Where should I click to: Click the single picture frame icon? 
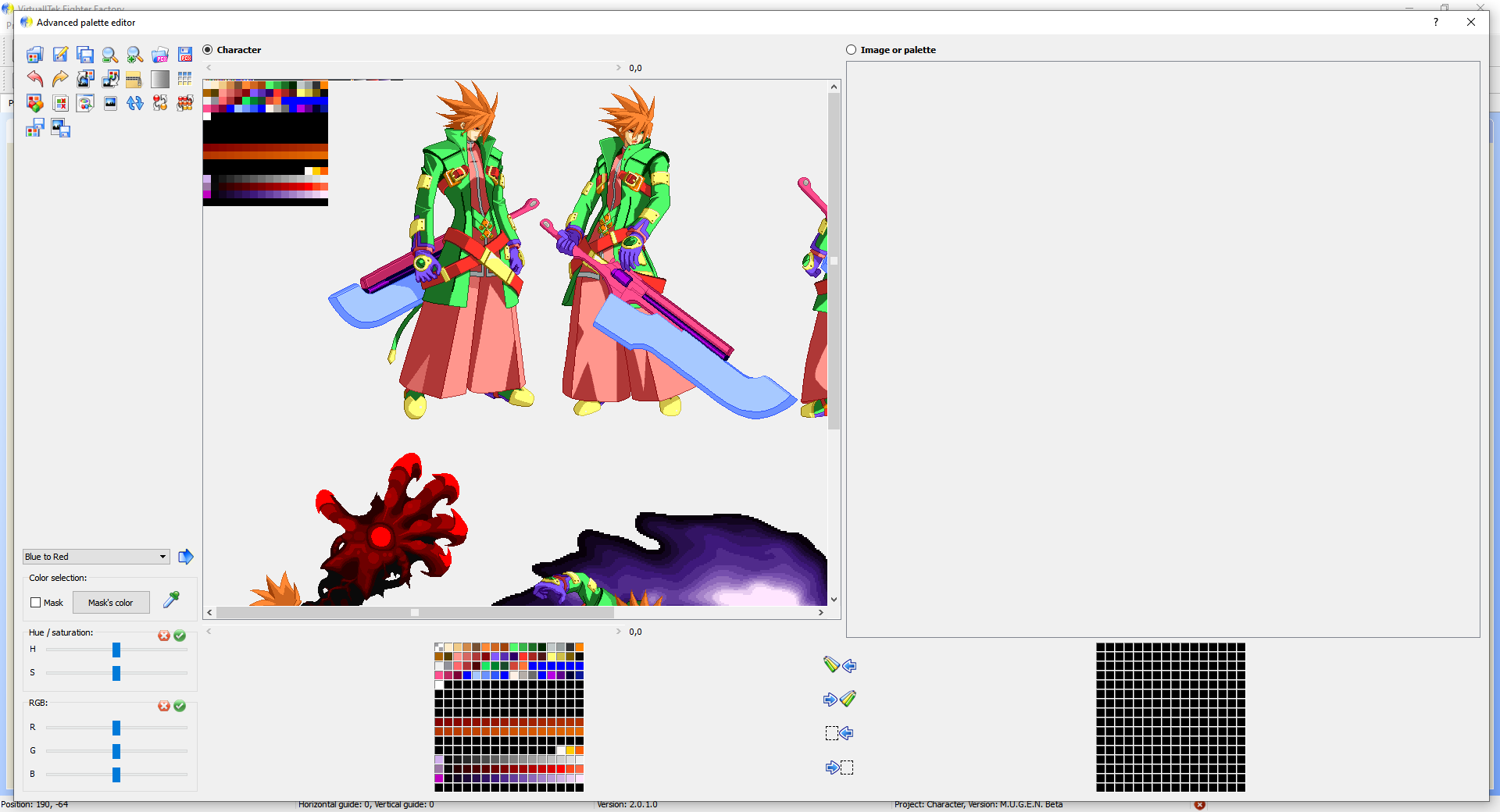(110, 103)
